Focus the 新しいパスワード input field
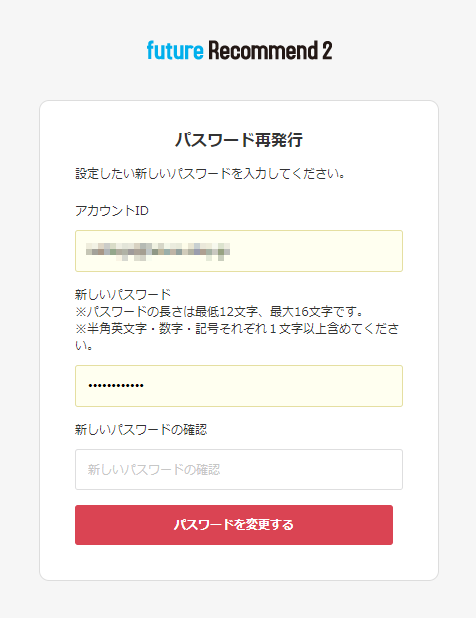Screen dimensions: 476x618 239,386
